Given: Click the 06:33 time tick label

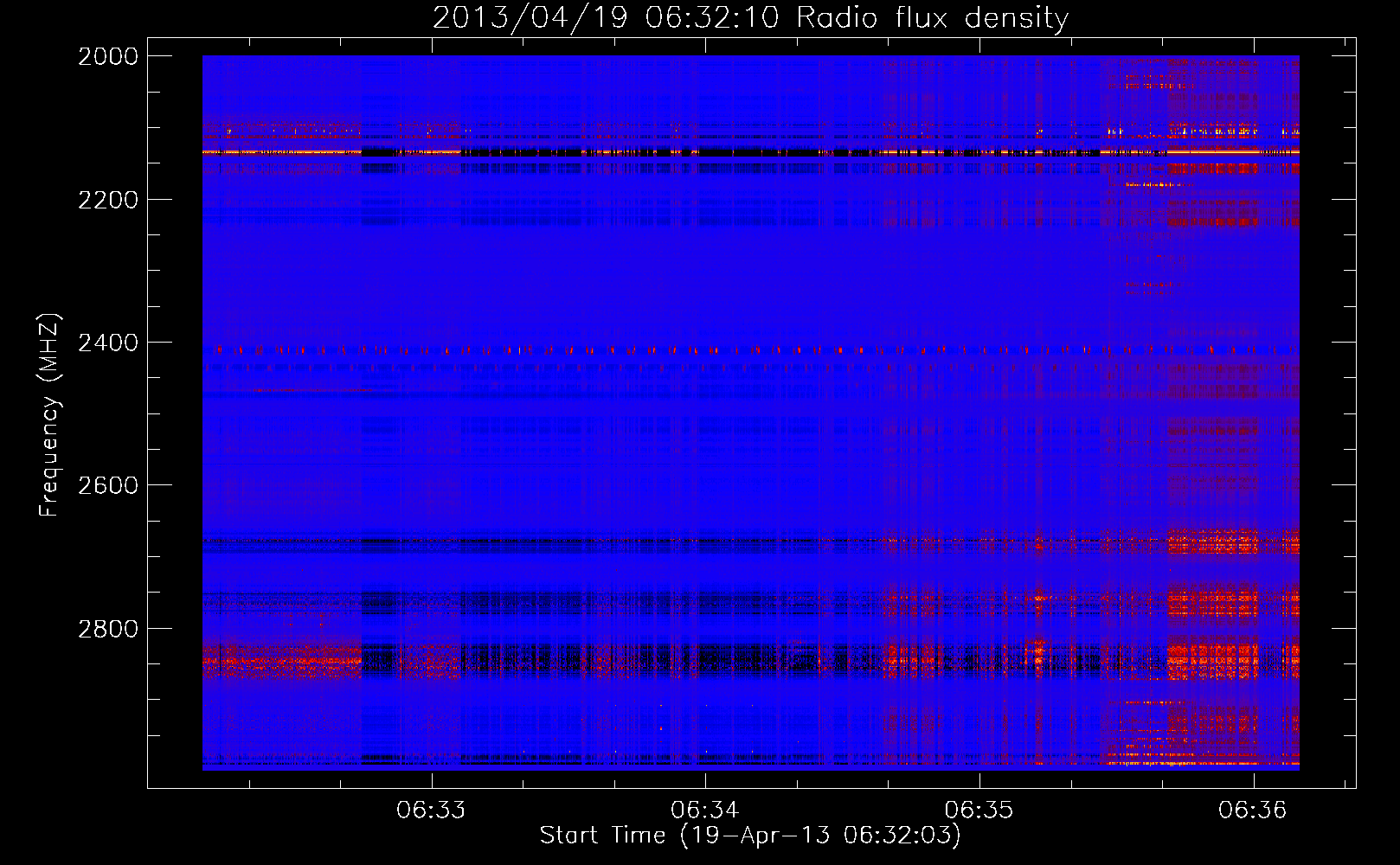Looking at the screenshot, I should pos(431,810).
